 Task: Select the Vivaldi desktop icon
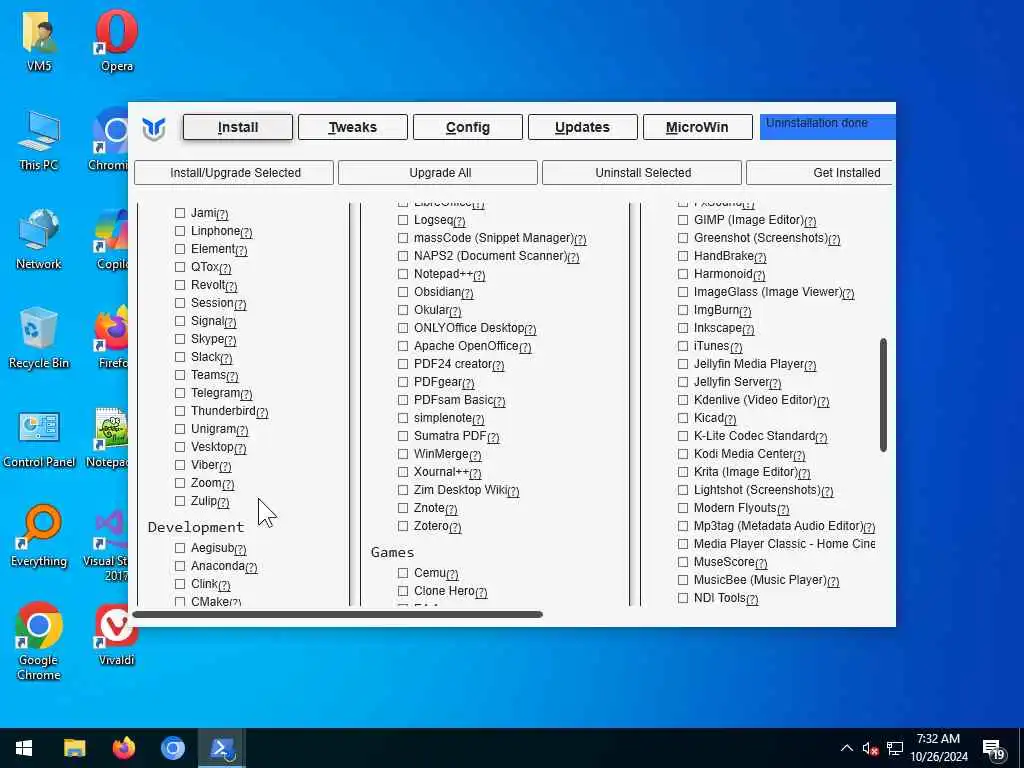coord(117,635)
